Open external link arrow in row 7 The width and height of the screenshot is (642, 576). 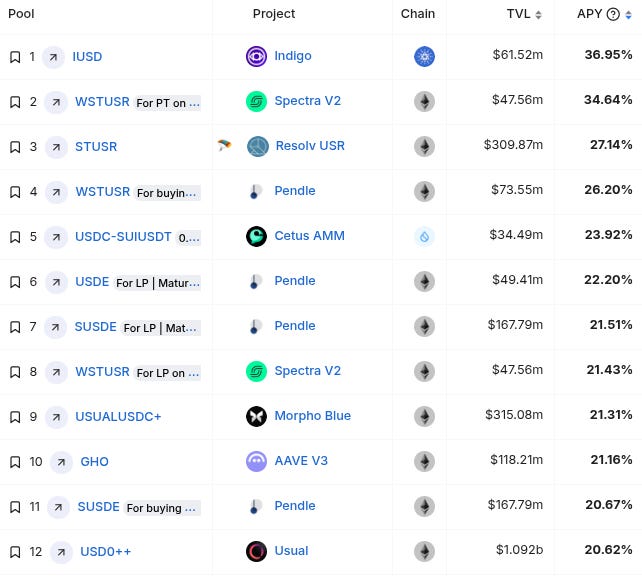tap(55, 327)
